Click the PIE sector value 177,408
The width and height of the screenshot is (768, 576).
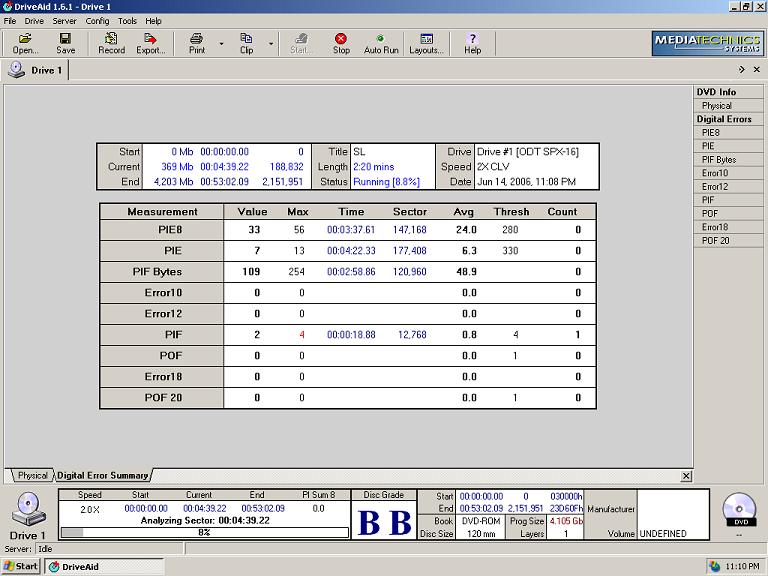(409, 251)
